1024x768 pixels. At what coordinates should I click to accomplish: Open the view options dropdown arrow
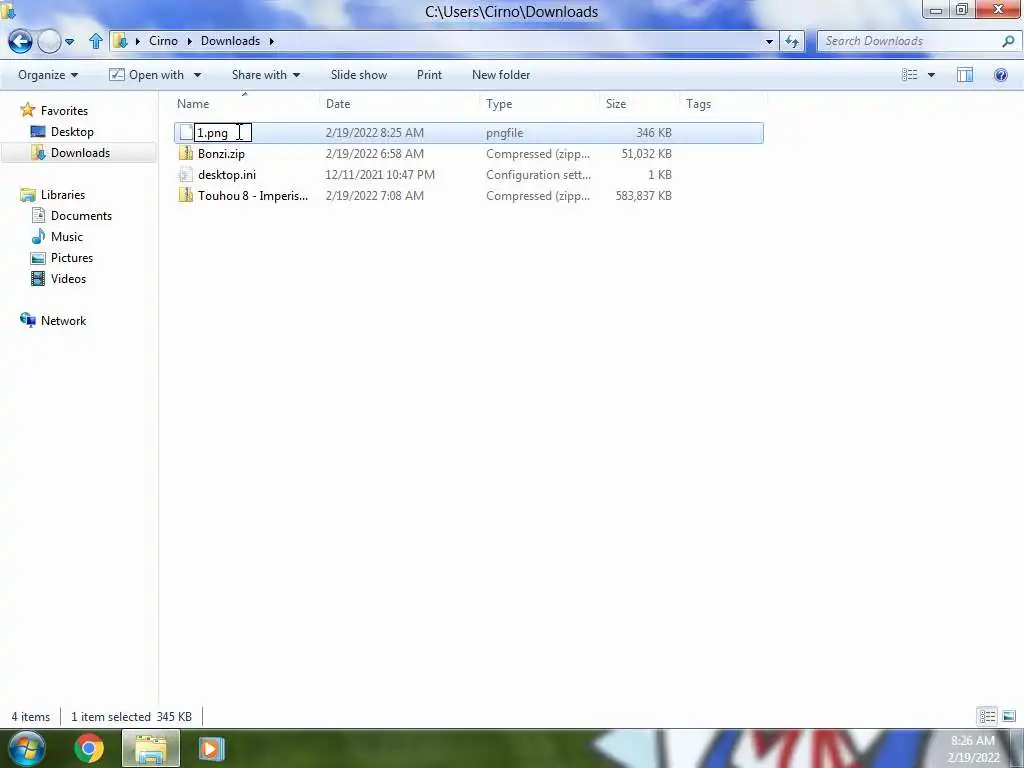[931, 75]
